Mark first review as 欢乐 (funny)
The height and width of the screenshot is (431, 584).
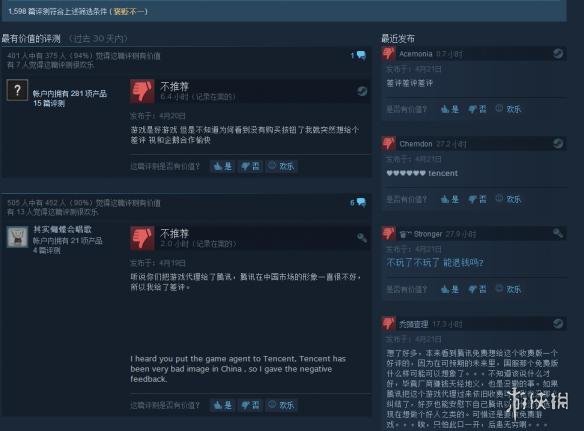coord(281,166)
